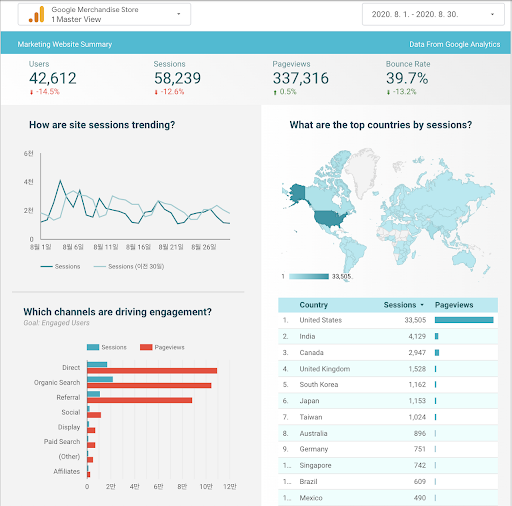Sort table by Sessions column arrow
512x506 pixels.
[x=422, y=305]
